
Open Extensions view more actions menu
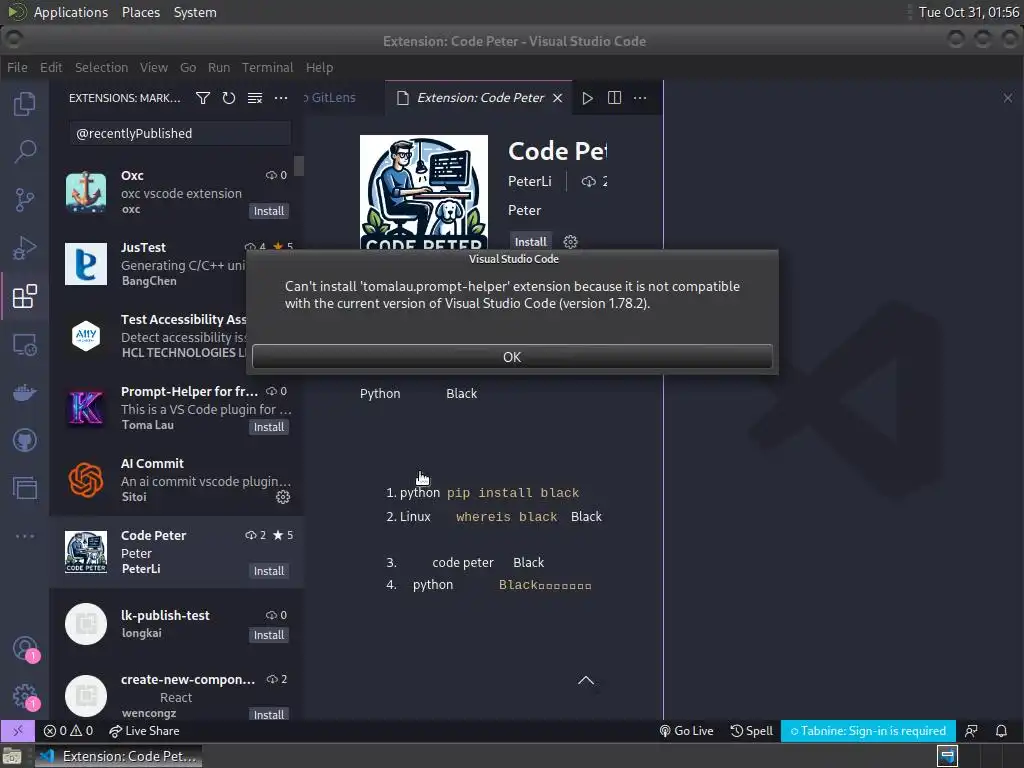(281, 98)
